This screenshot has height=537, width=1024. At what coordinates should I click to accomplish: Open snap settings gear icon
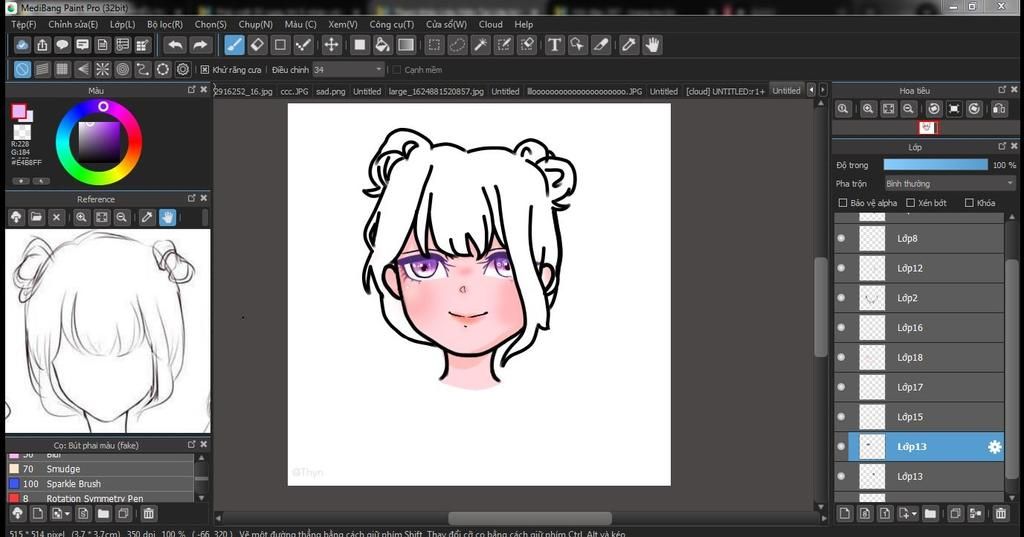[183, 69]
